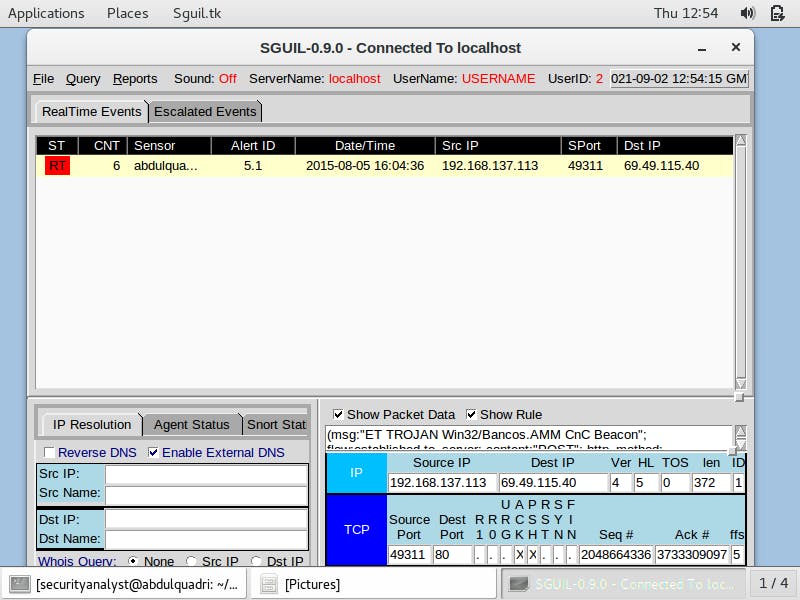
Task: Click the Ack # field 3733309097
Action: pyautogui.click(x=691, y=555)
